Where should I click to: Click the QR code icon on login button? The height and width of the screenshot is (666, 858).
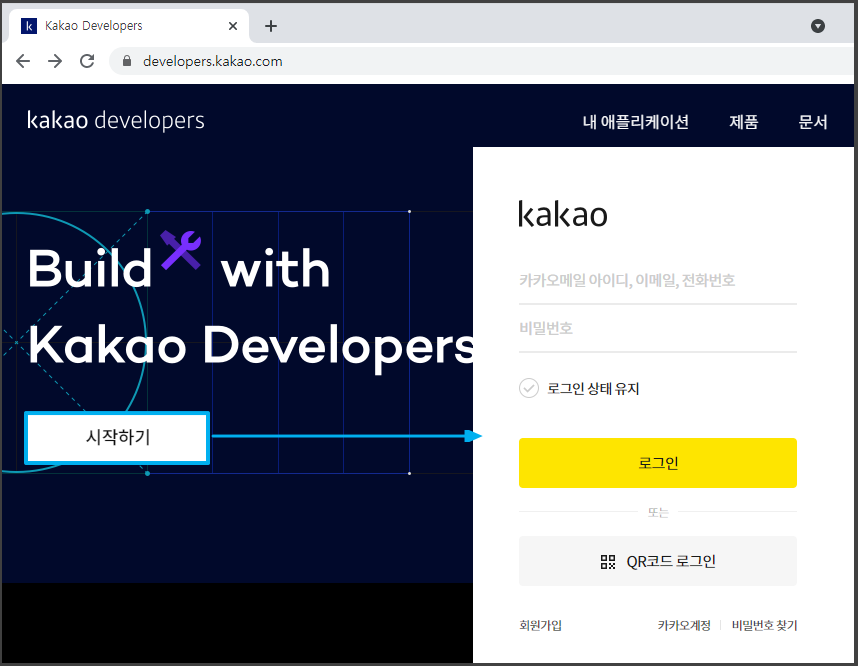[608, 561]
